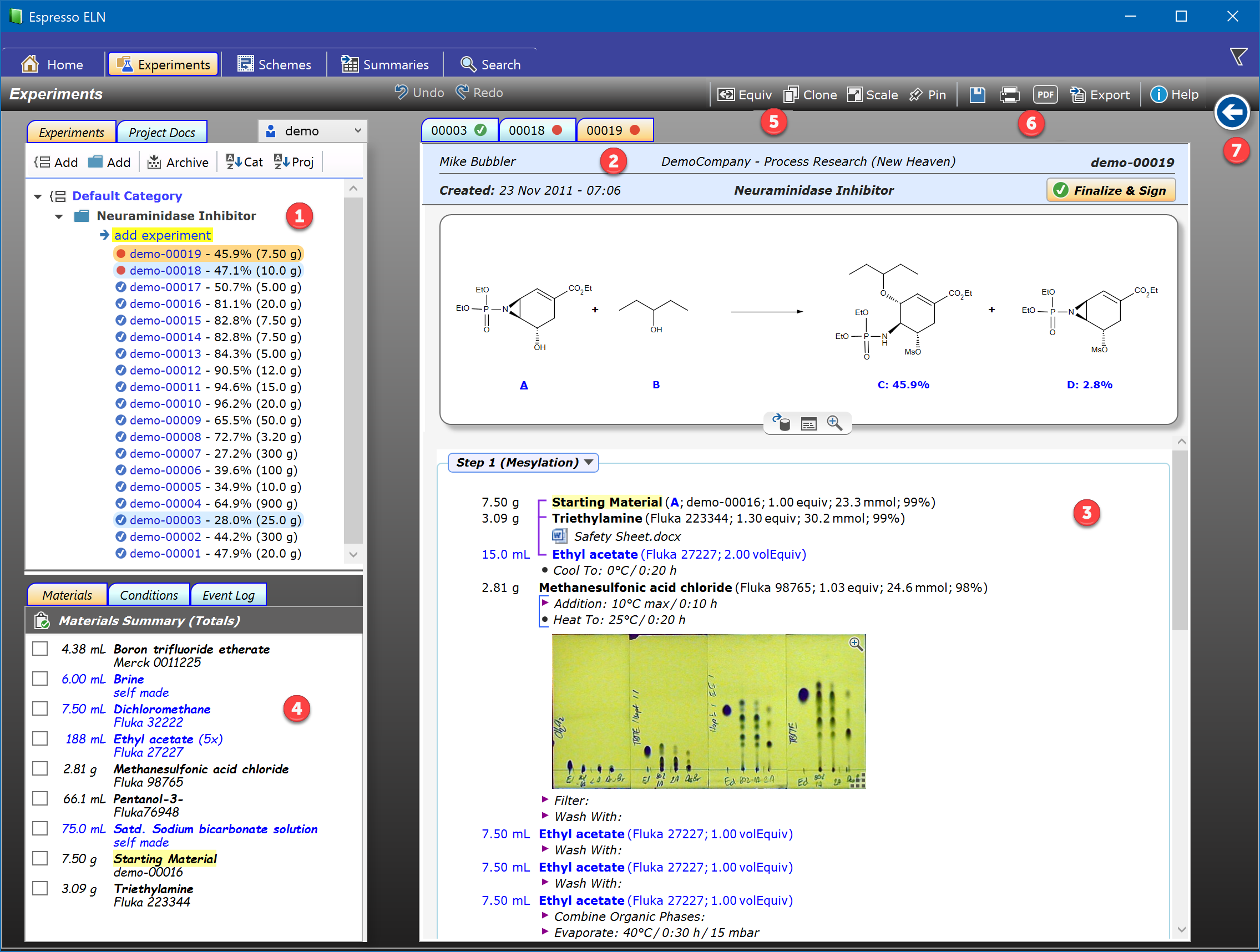Image resolution: width=1260 pixels, height=952 pixels.
Task: Click the filter funnel icon
Action: [x=1238, y=57]
